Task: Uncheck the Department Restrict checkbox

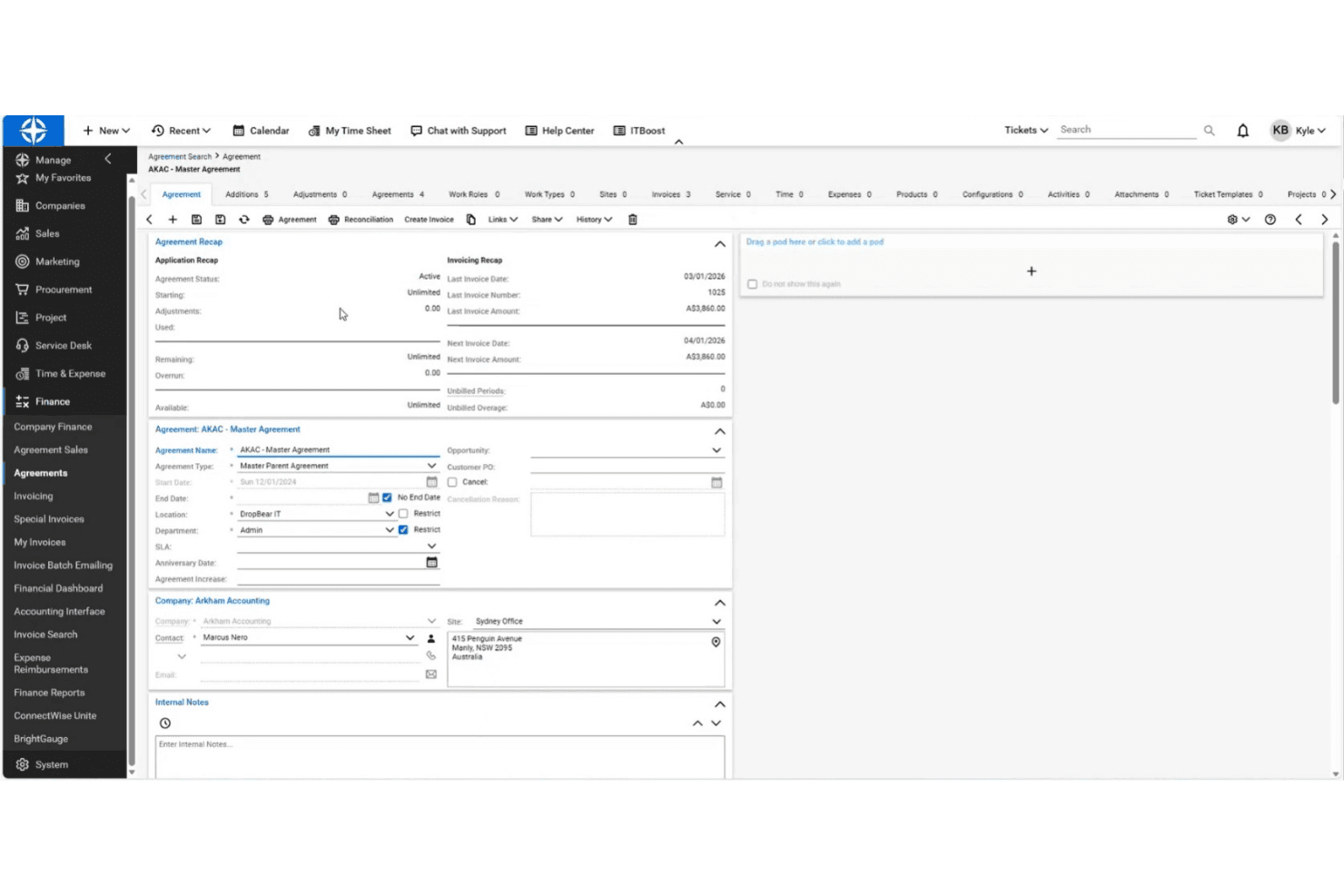Action: point(403,530)
